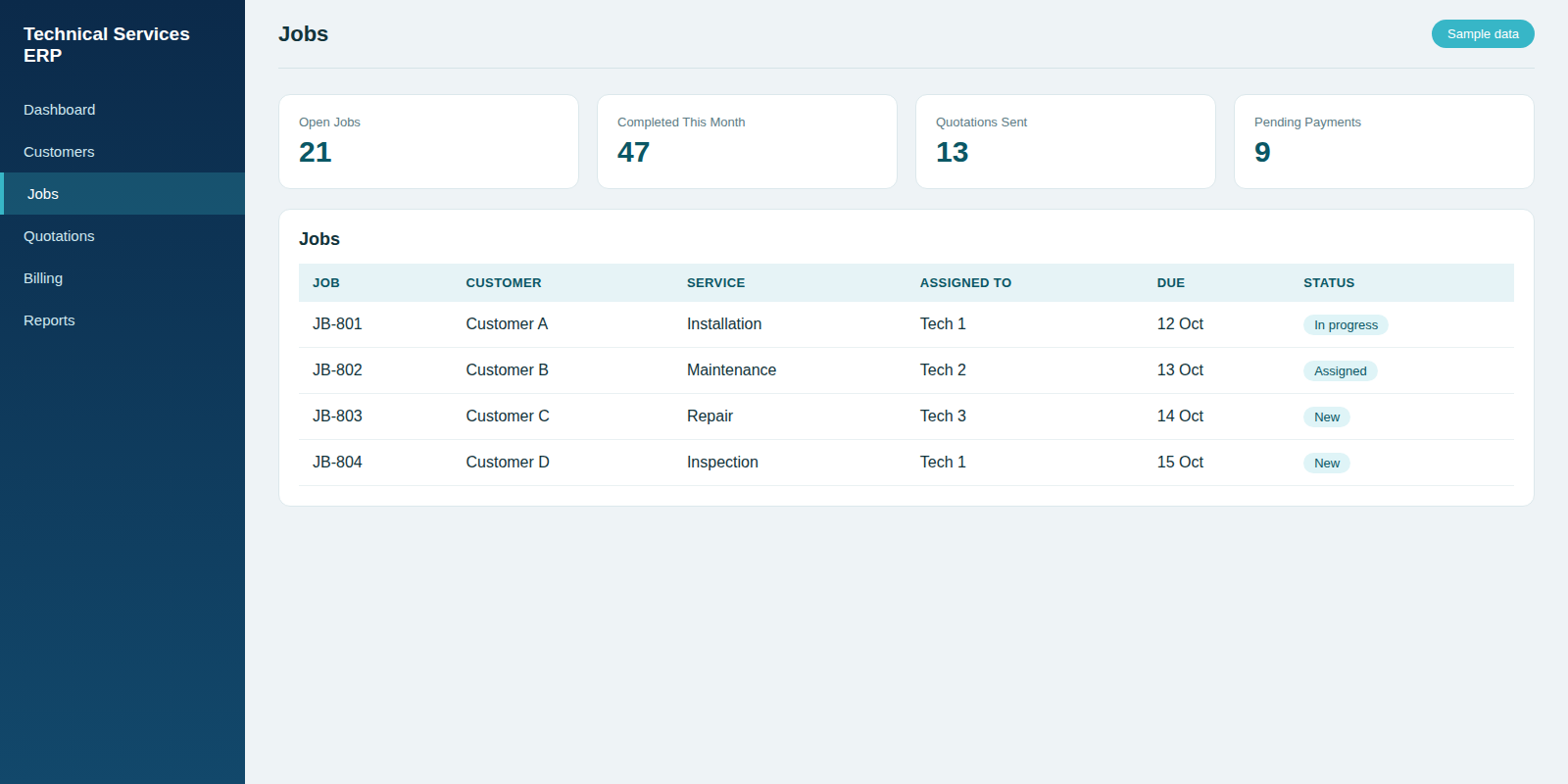Click the Repair service cell
Screen dimensions: 1568x784
[710, 416]
